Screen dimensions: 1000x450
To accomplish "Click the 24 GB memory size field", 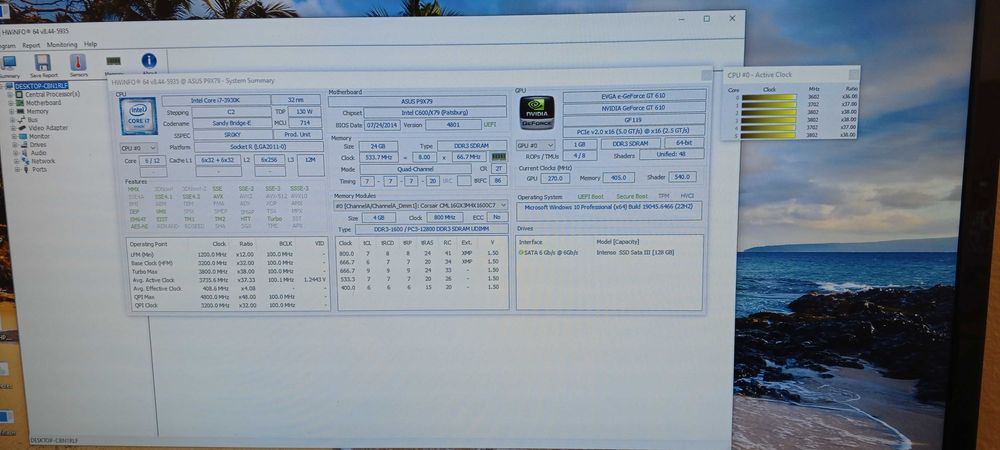I will click(x=379, y=146).
